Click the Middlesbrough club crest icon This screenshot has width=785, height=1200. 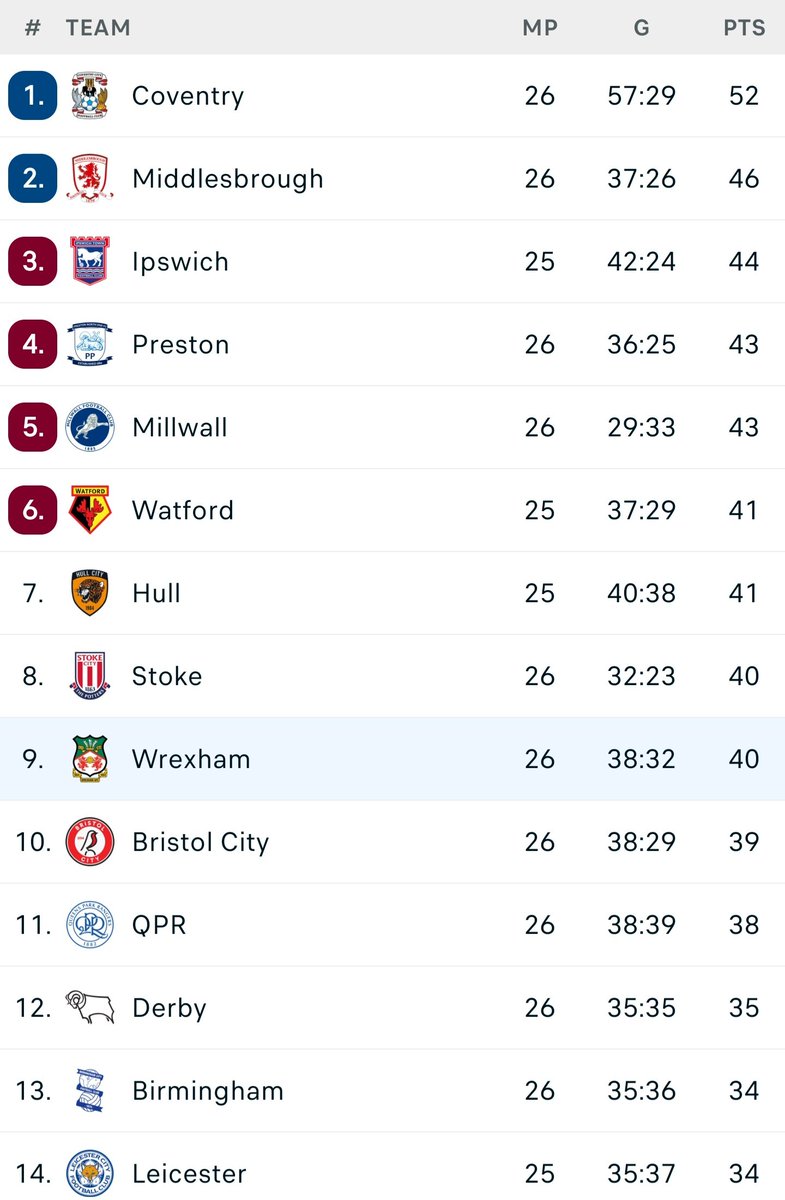coord(90,179)
